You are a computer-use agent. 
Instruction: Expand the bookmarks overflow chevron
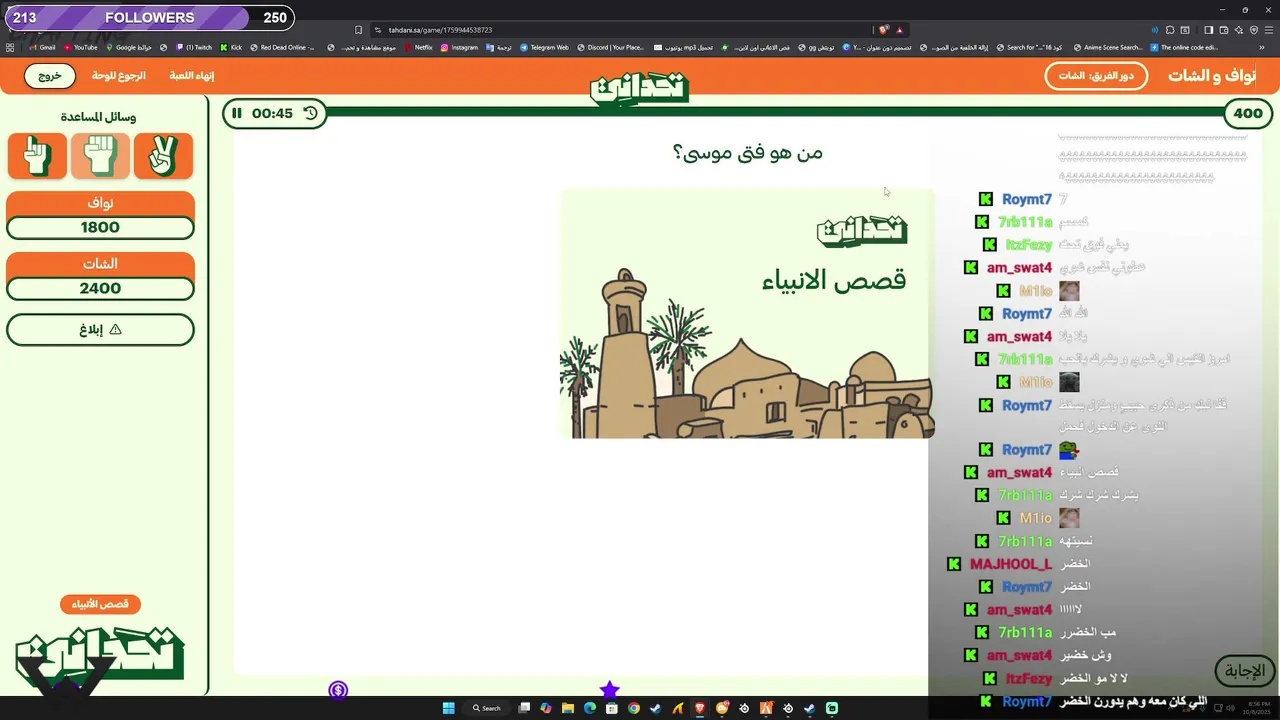(x=1261, y=47)
